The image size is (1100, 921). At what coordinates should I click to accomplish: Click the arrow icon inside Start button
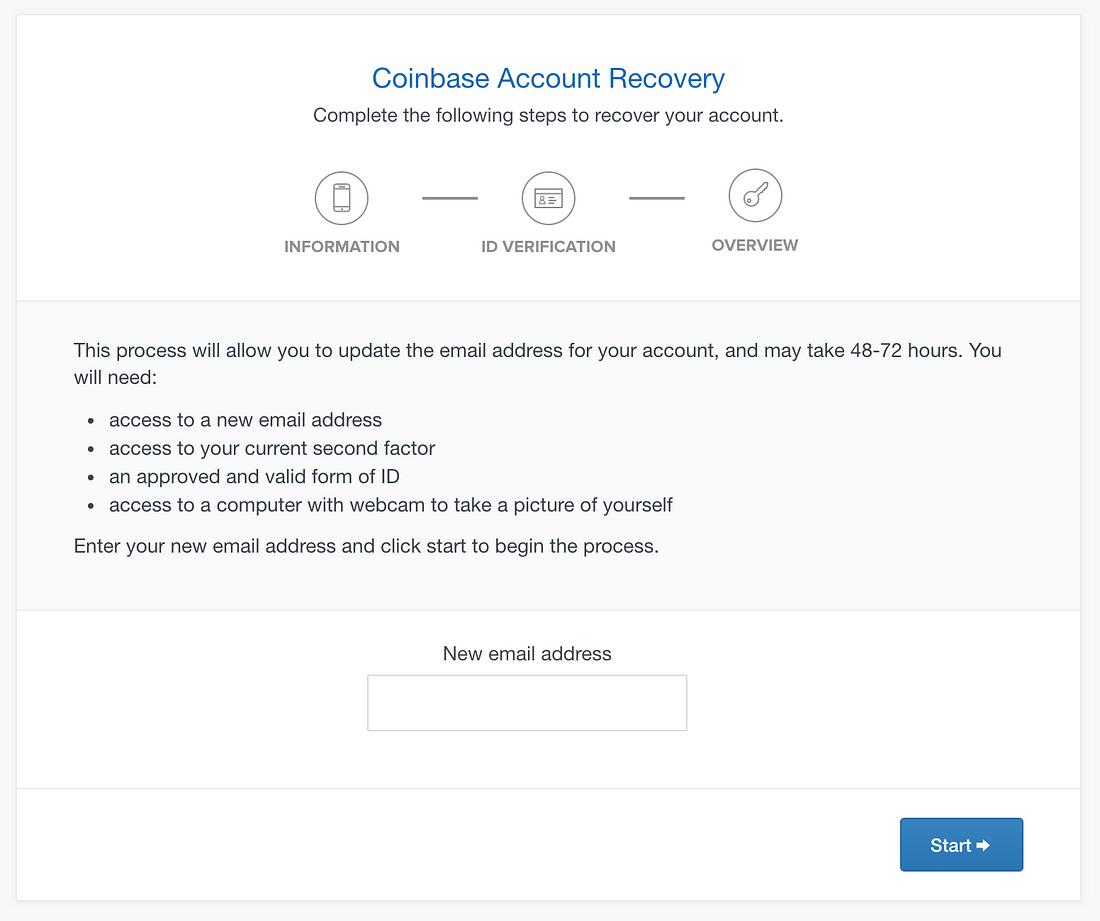(983, 845)
